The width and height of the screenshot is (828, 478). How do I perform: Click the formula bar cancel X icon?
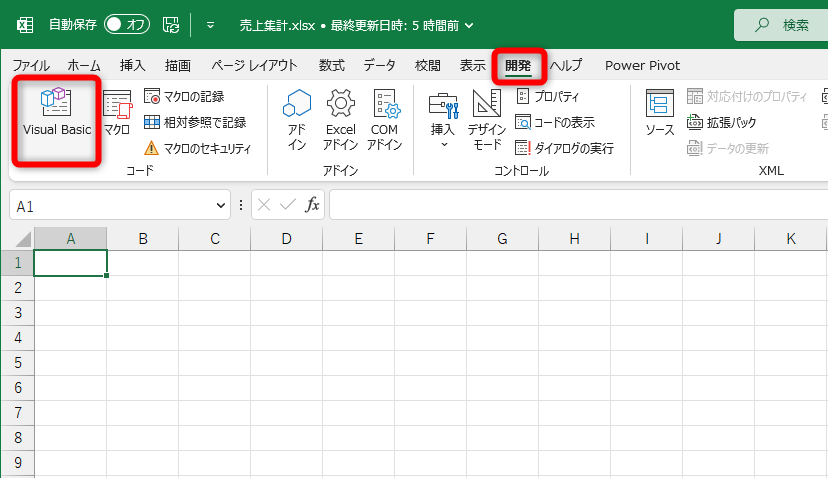pos(264,204)
